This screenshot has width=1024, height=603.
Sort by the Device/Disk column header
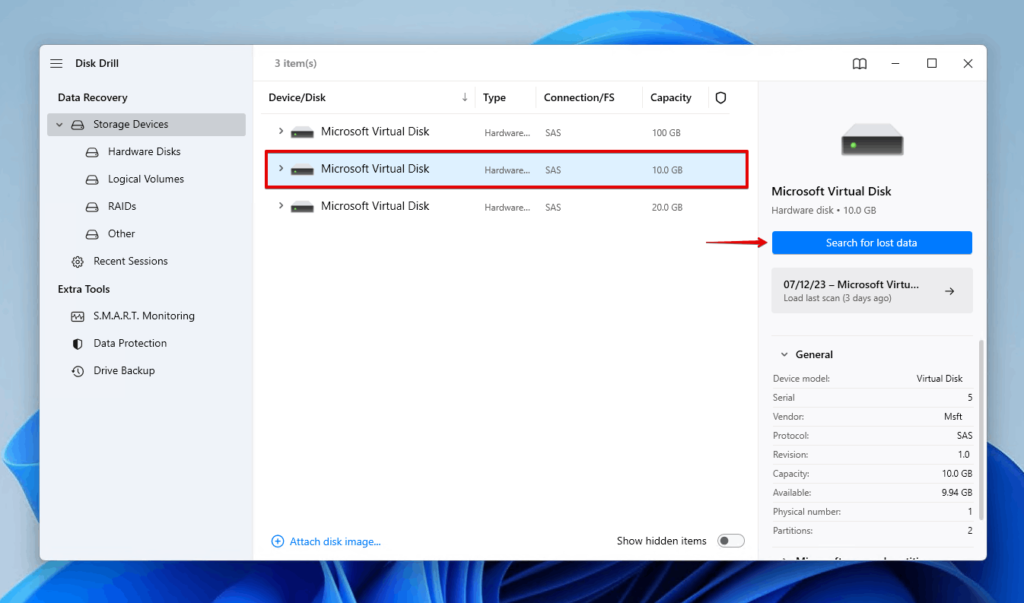point(296,97)
